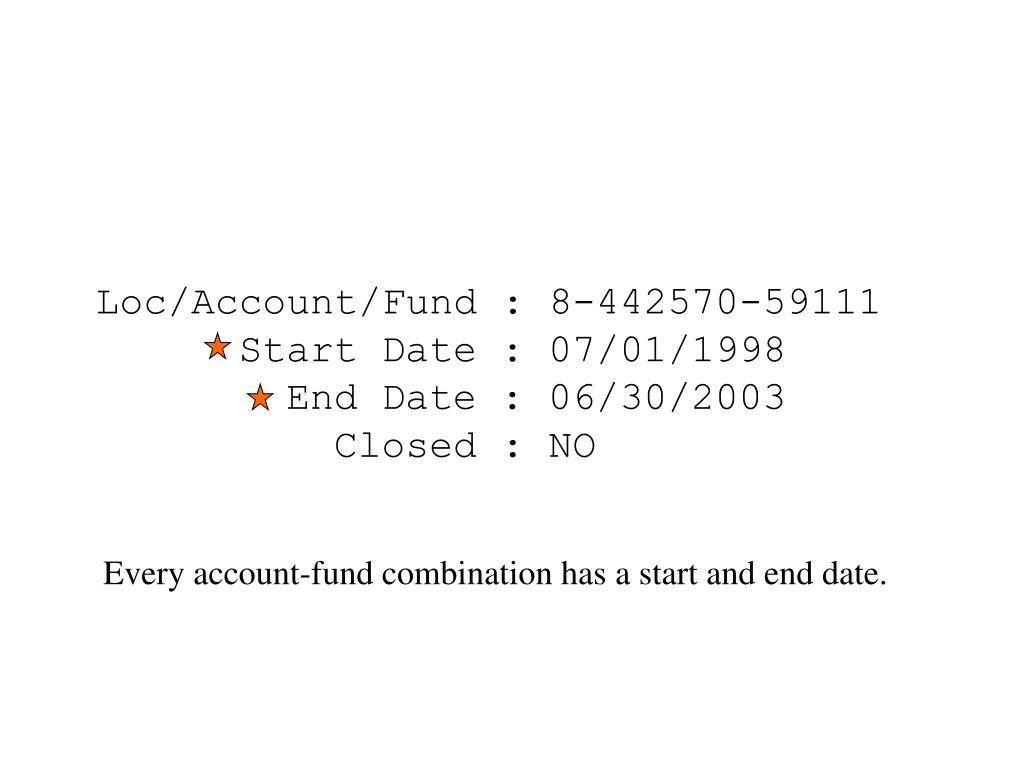The image size is (1024, 768).
Task: Select the Loc/Account/Fund label
Action: pos(287,303)
